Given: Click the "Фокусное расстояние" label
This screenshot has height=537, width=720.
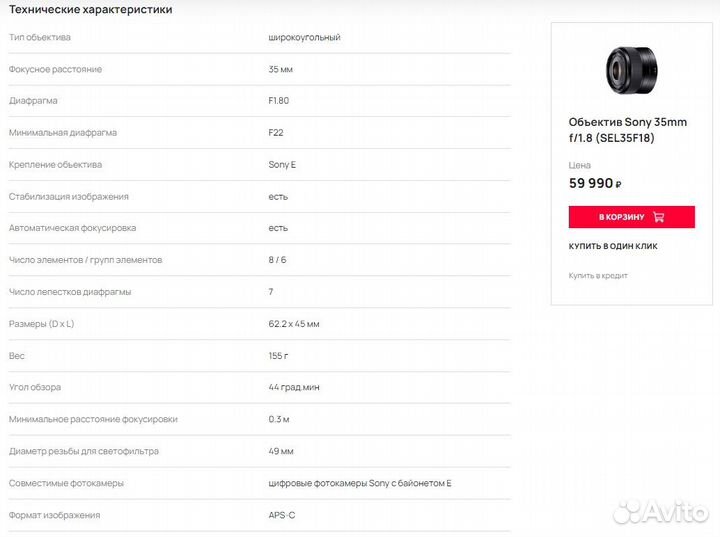Looking at the screenshot, I should pos(55,69).
